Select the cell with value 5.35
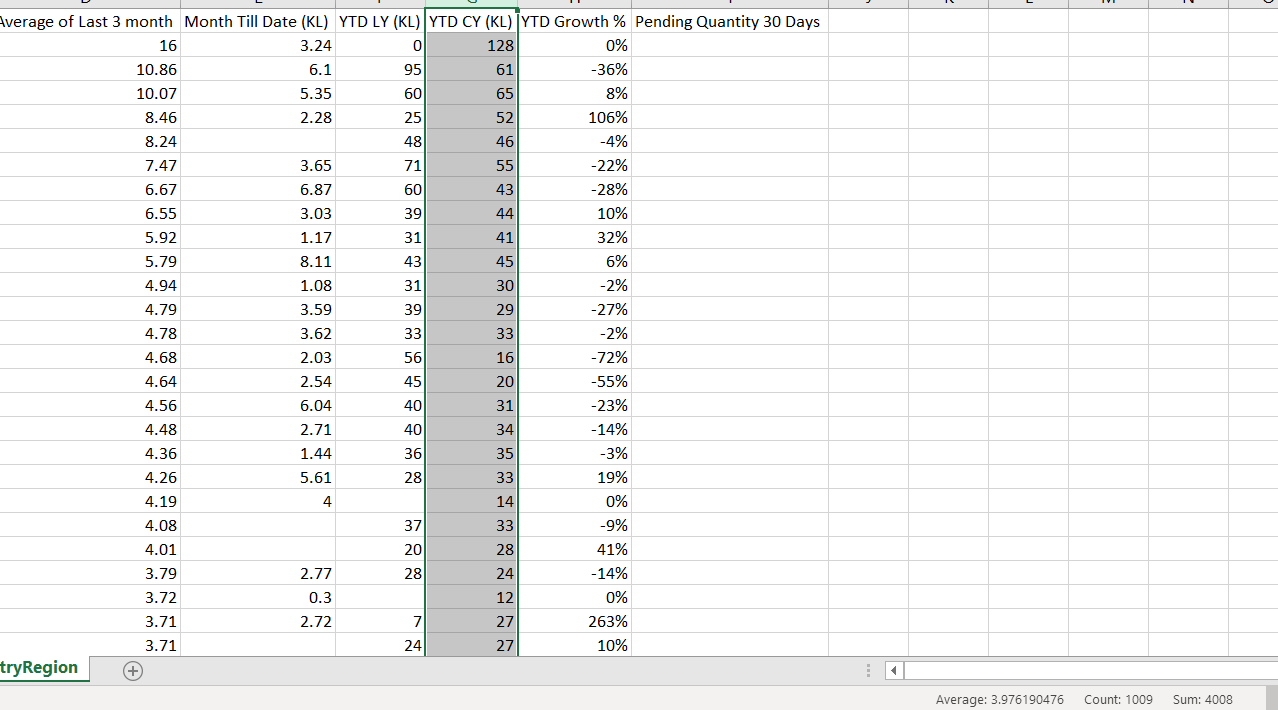This screenshot has width=1278, height=710. pos(258,93)
